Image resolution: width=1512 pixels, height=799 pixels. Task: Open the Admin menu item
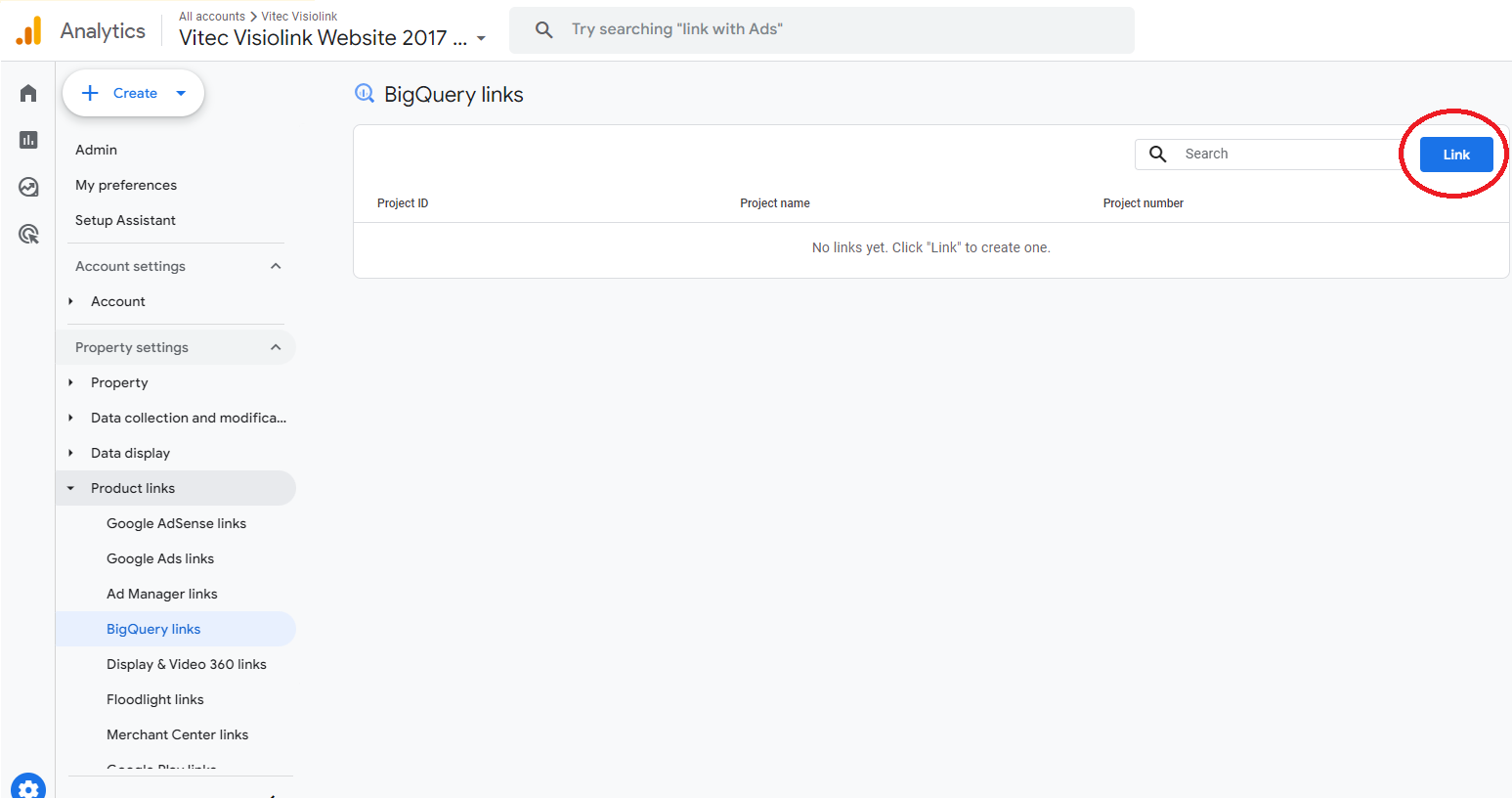coord(96,150)
